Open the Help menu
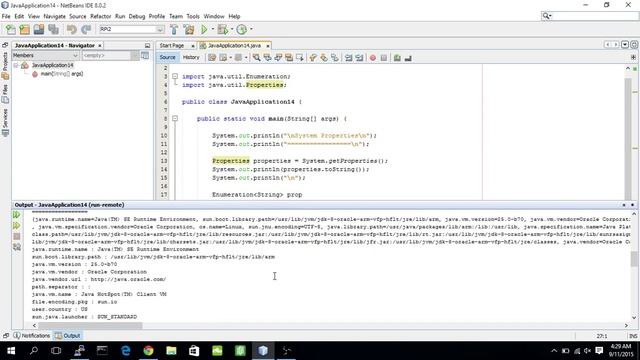 [234, 16]
